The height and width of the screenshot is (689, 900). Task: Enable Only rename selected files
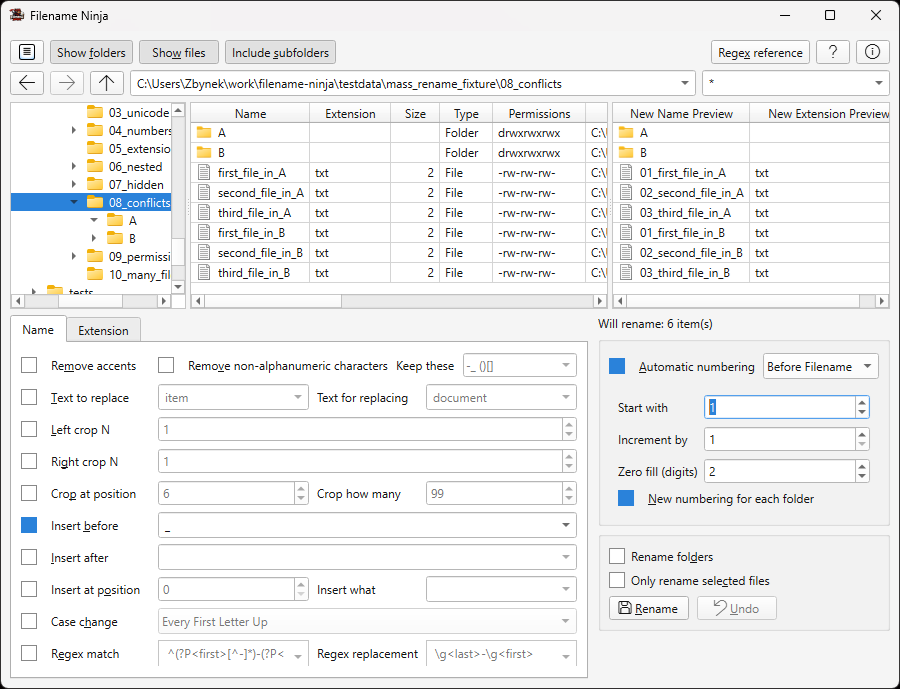point(617,578)
